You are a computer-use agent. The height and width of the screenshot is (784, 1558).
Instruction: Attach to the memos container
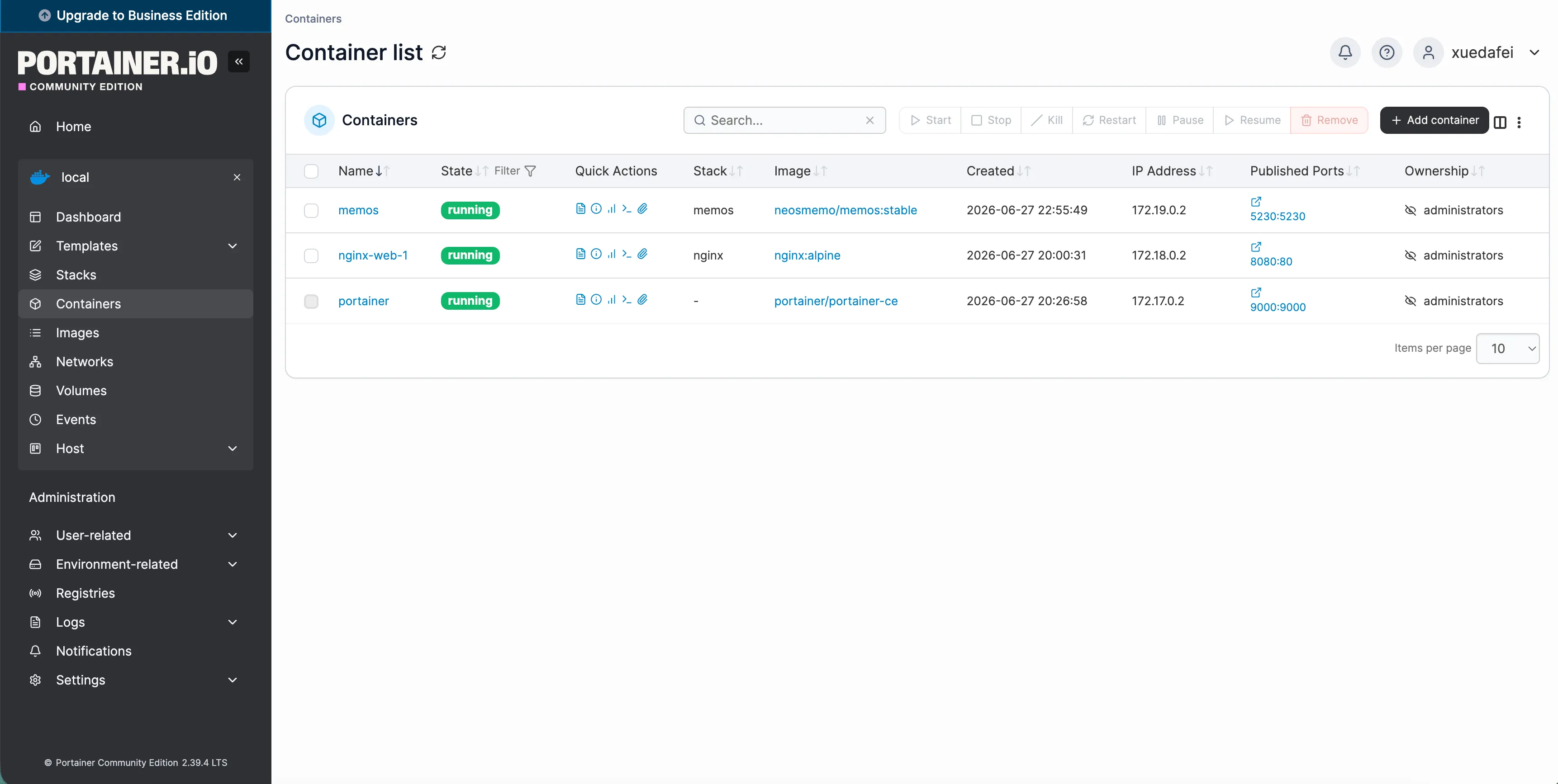642,208
